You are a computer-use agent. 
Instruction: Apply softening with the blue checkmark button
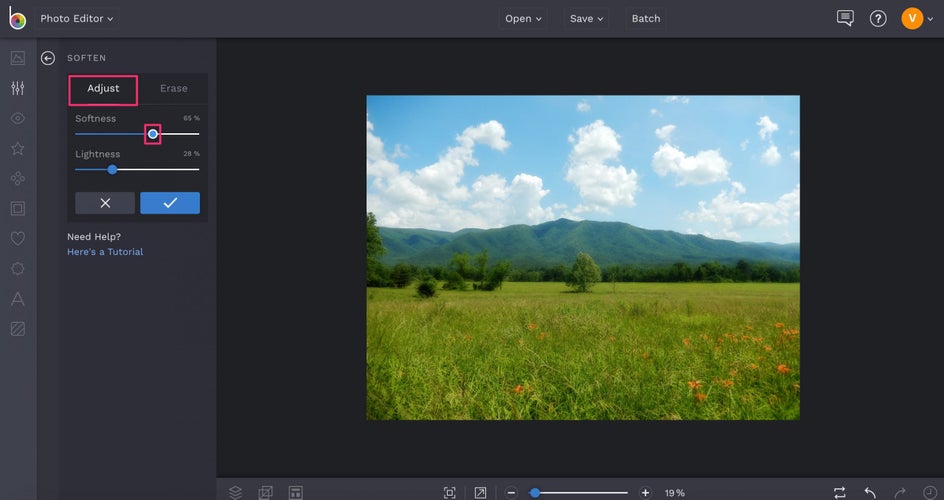(x=170, y=203)
